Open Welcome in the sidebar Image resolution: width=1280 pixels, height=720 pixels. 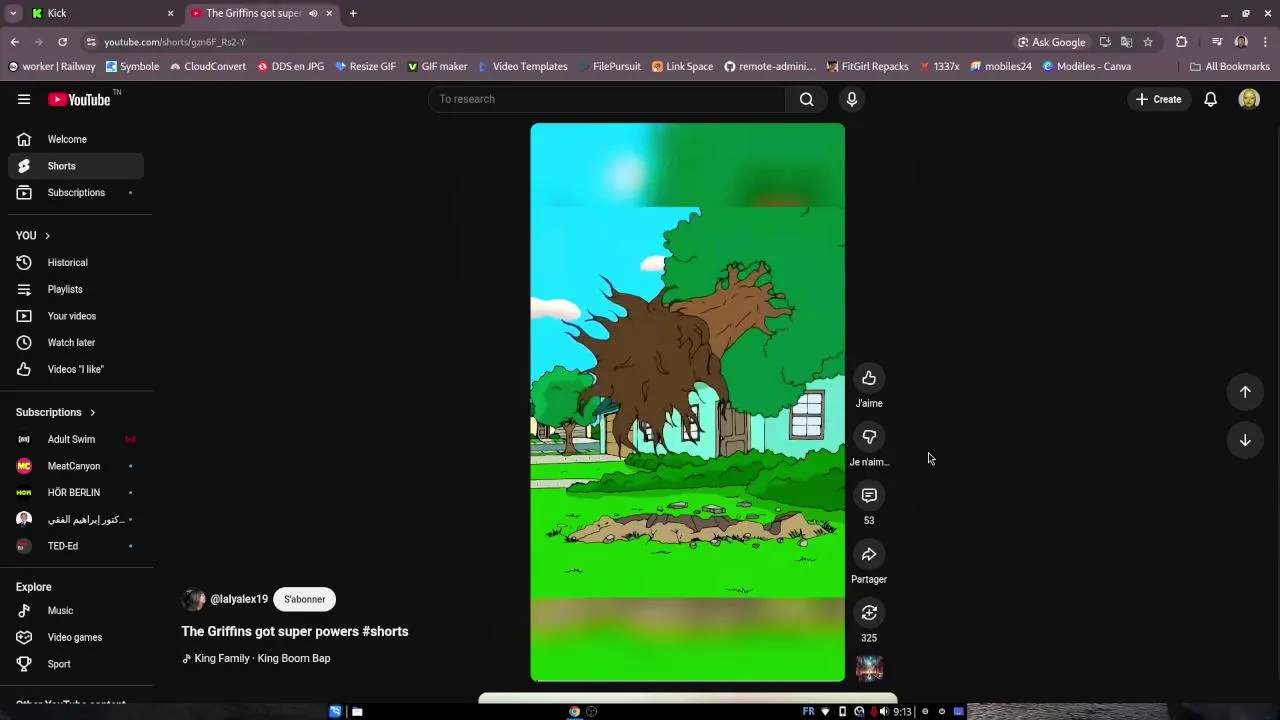tap(76, 139)
